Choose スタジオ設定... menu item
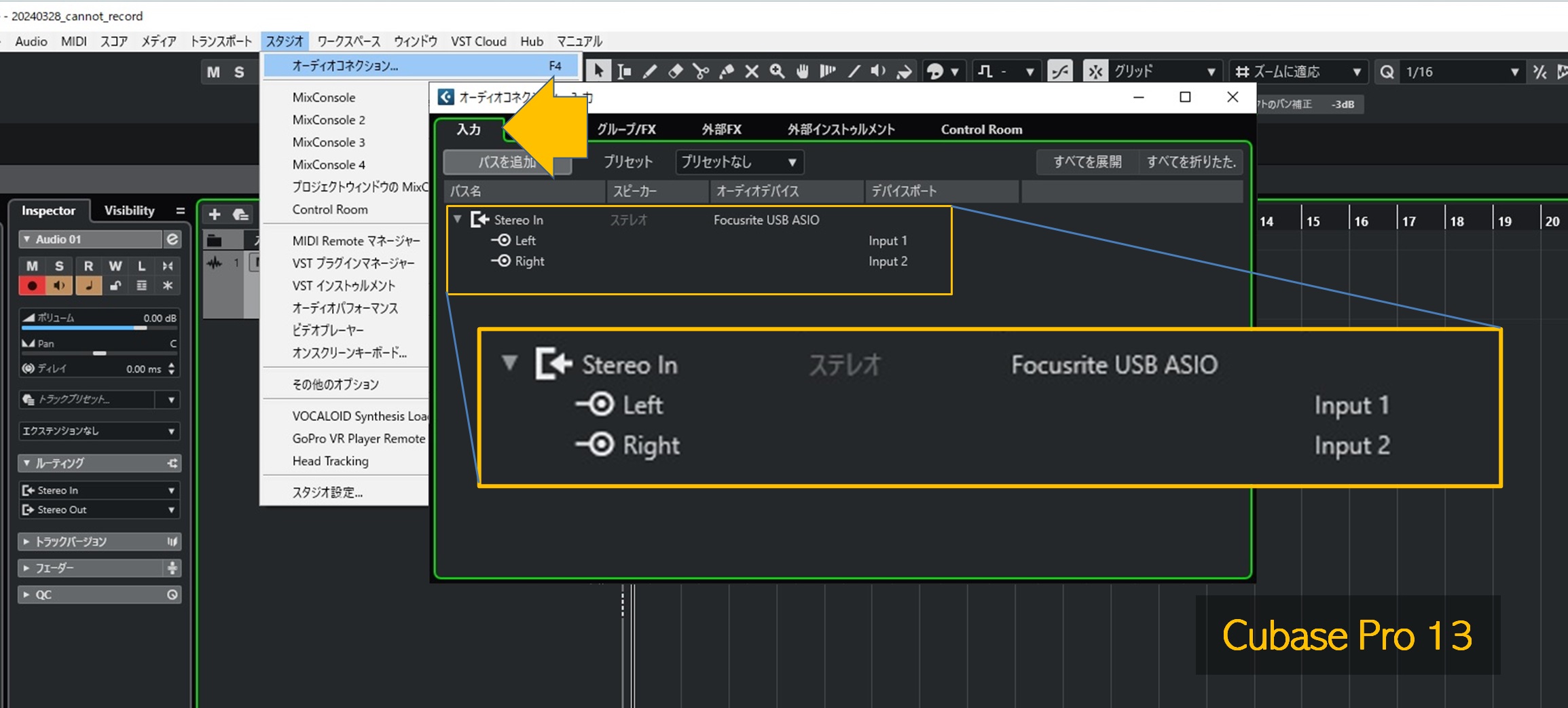This screenshot has width=1568, height=708. click(x=327, y=492)
